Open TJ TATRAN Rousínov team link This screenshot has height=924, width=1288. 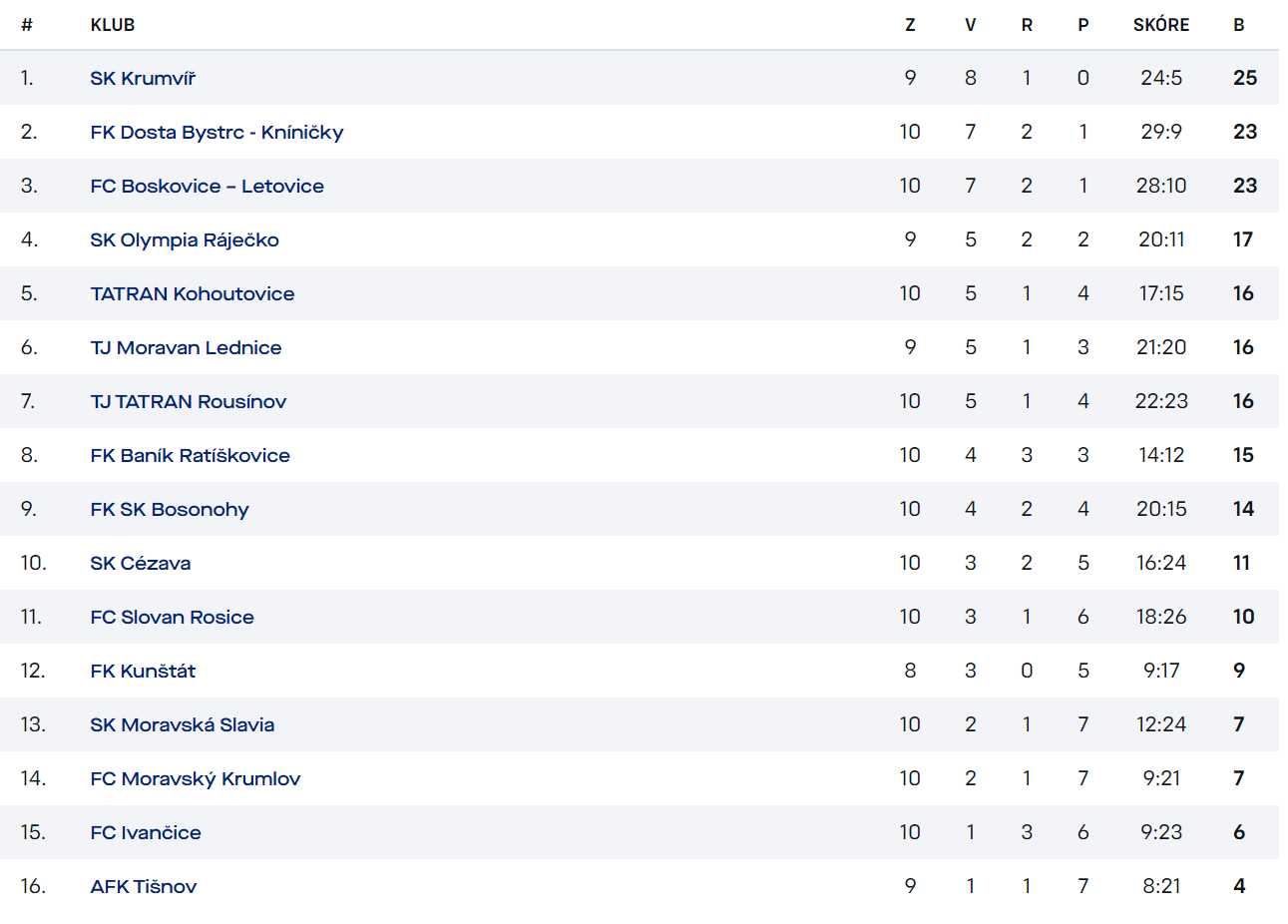point(189,401)
